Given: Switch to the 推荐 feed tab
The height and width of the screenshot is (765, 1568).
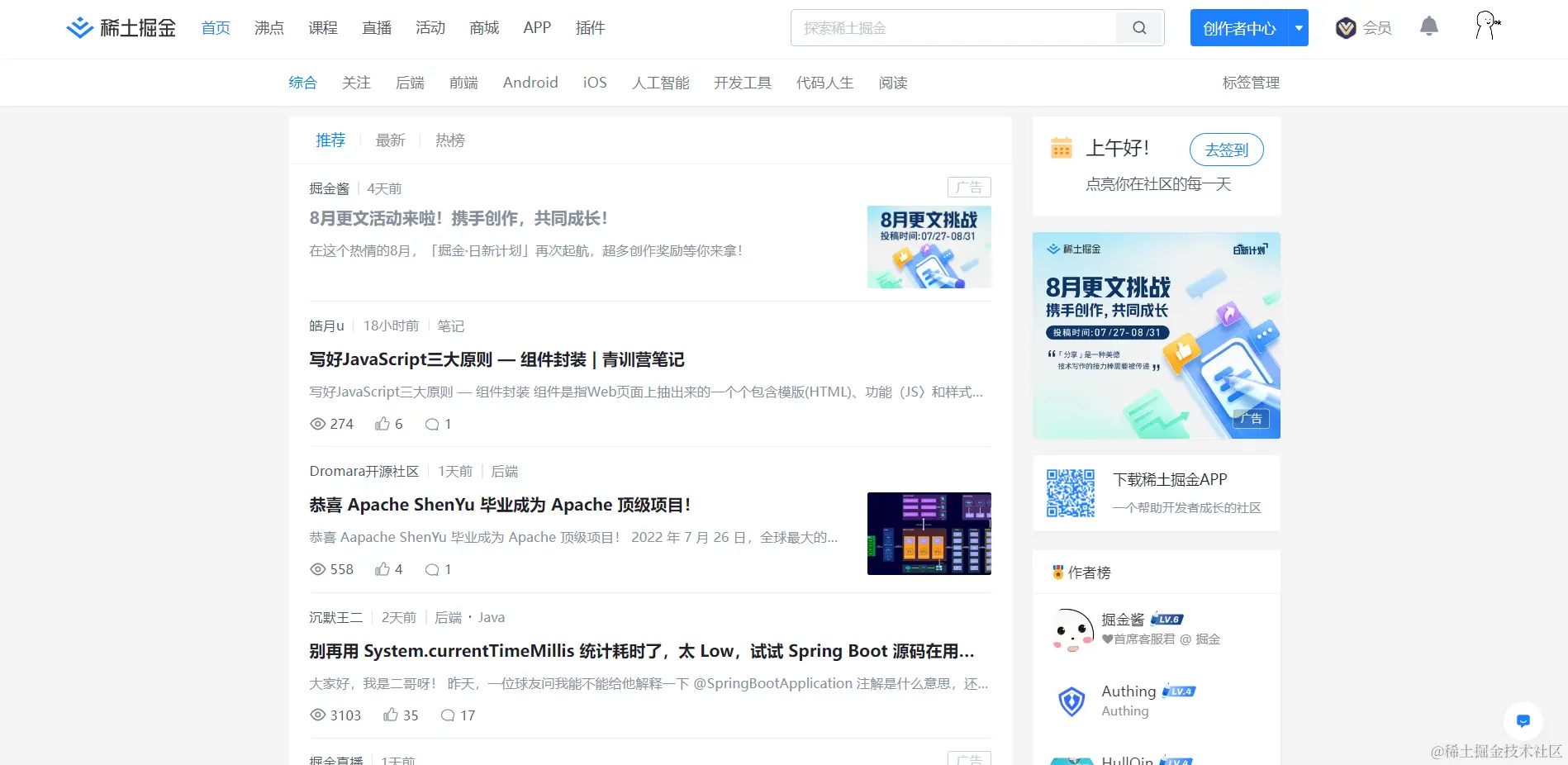Looking at the screenshot, I should 330,140.
